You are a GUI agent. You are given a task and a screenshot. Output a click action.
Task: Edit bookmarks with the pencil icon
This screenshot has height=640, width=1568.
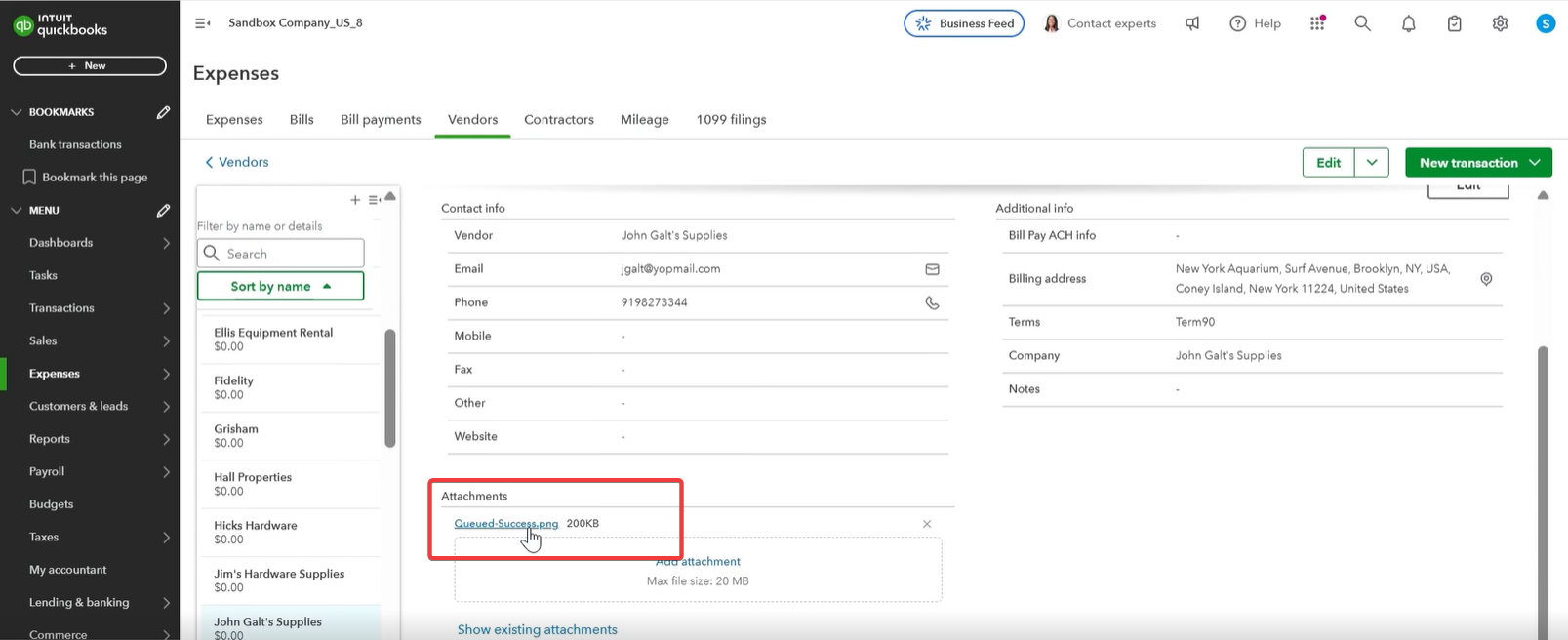[163, 112]
